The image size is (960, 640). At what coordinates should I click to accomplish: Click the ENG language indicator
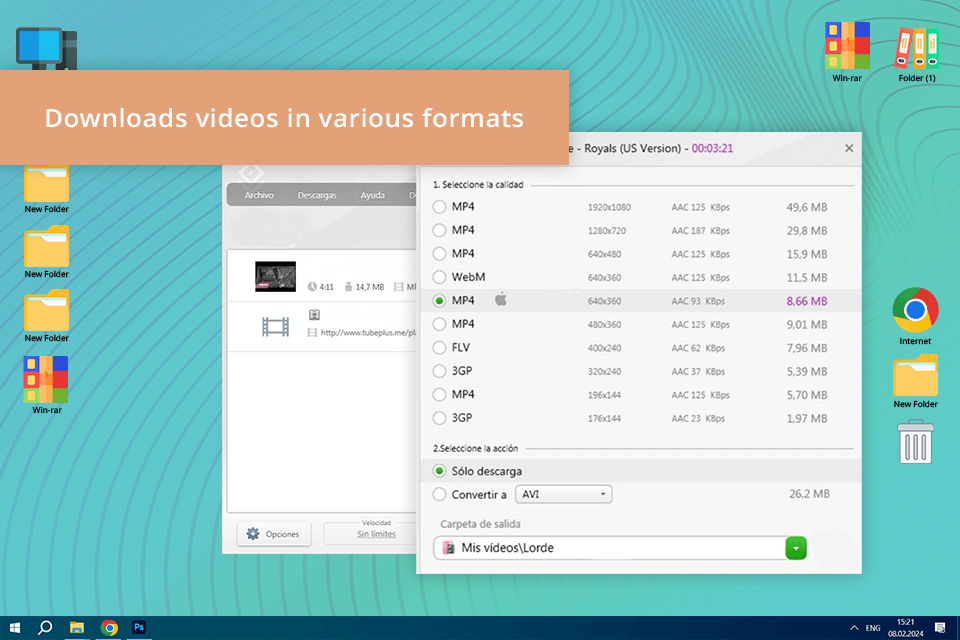[x=873, y=628]
